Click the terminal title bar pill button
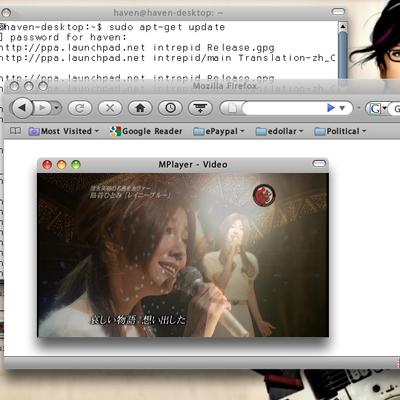This screenshot has height=400, width=400. click(x=339, y=12)
